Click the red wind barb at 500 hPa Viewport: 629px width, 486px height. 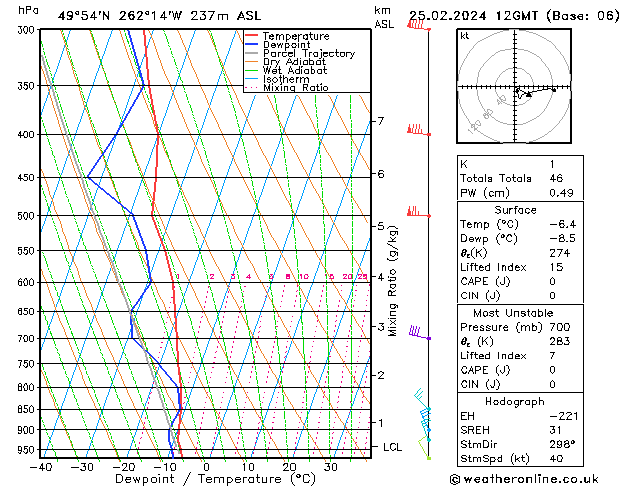(x=419, y=212)
